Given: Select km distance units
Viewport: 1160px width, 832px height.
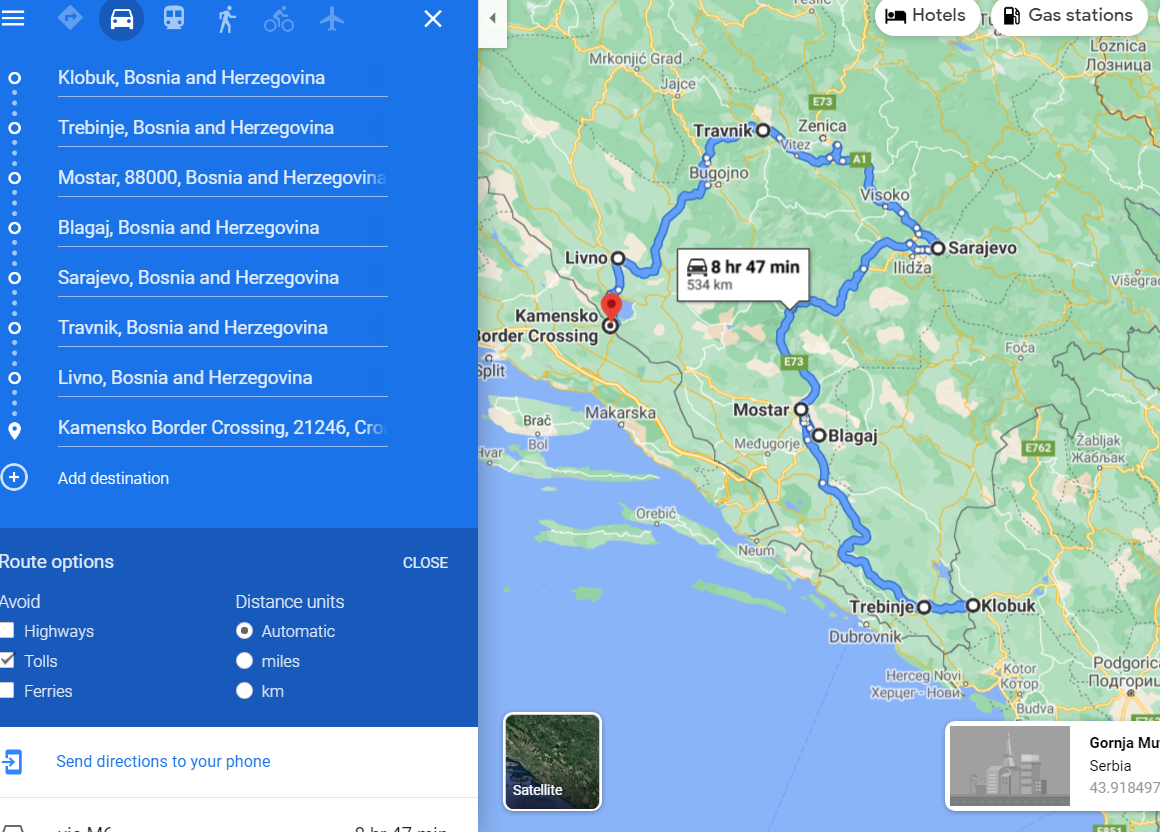Looking at the screenshot, I should click(244, 691).
